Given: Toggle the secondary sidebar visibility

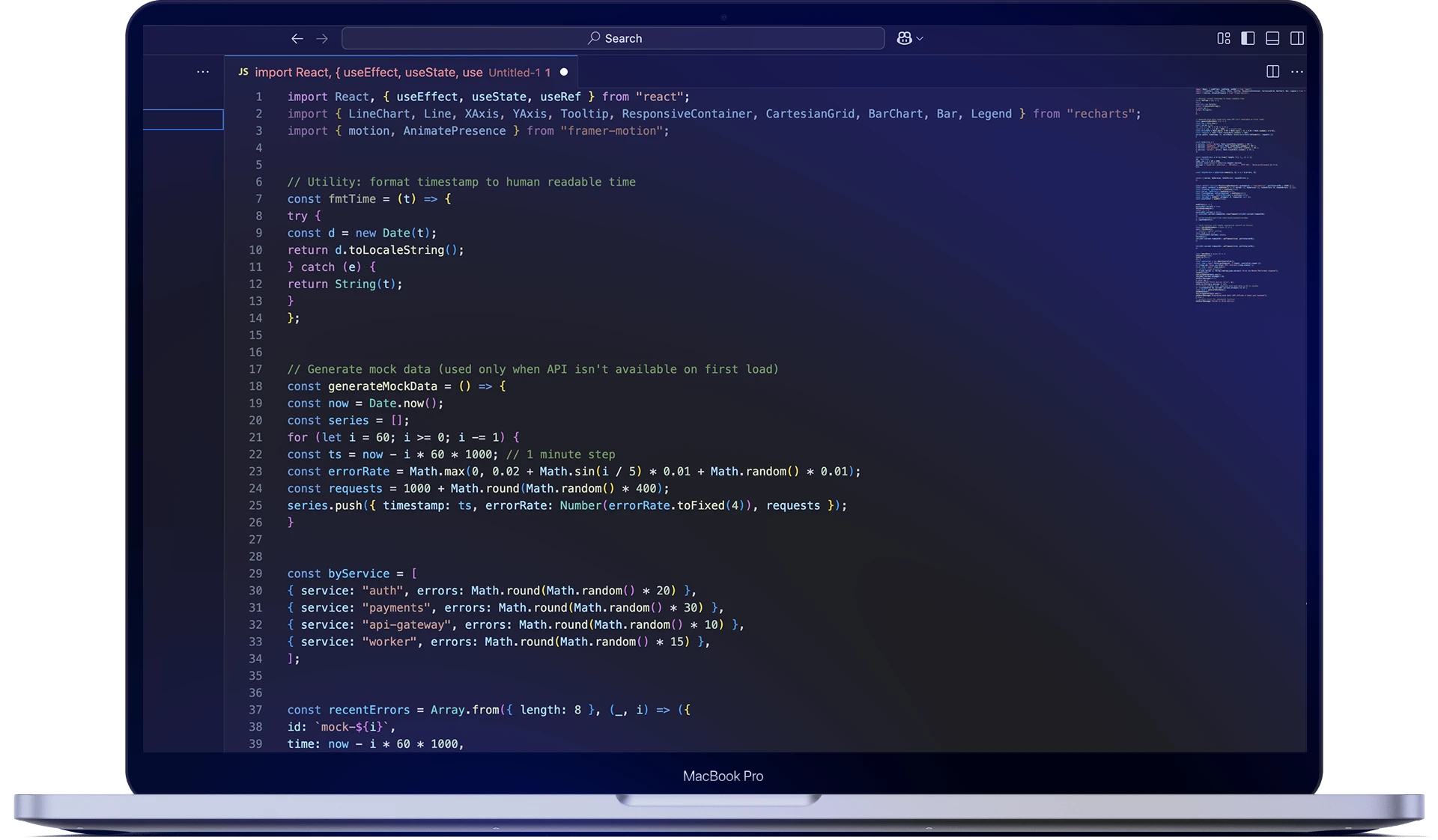Looking at the screenshot, I should coord(1297,38).
